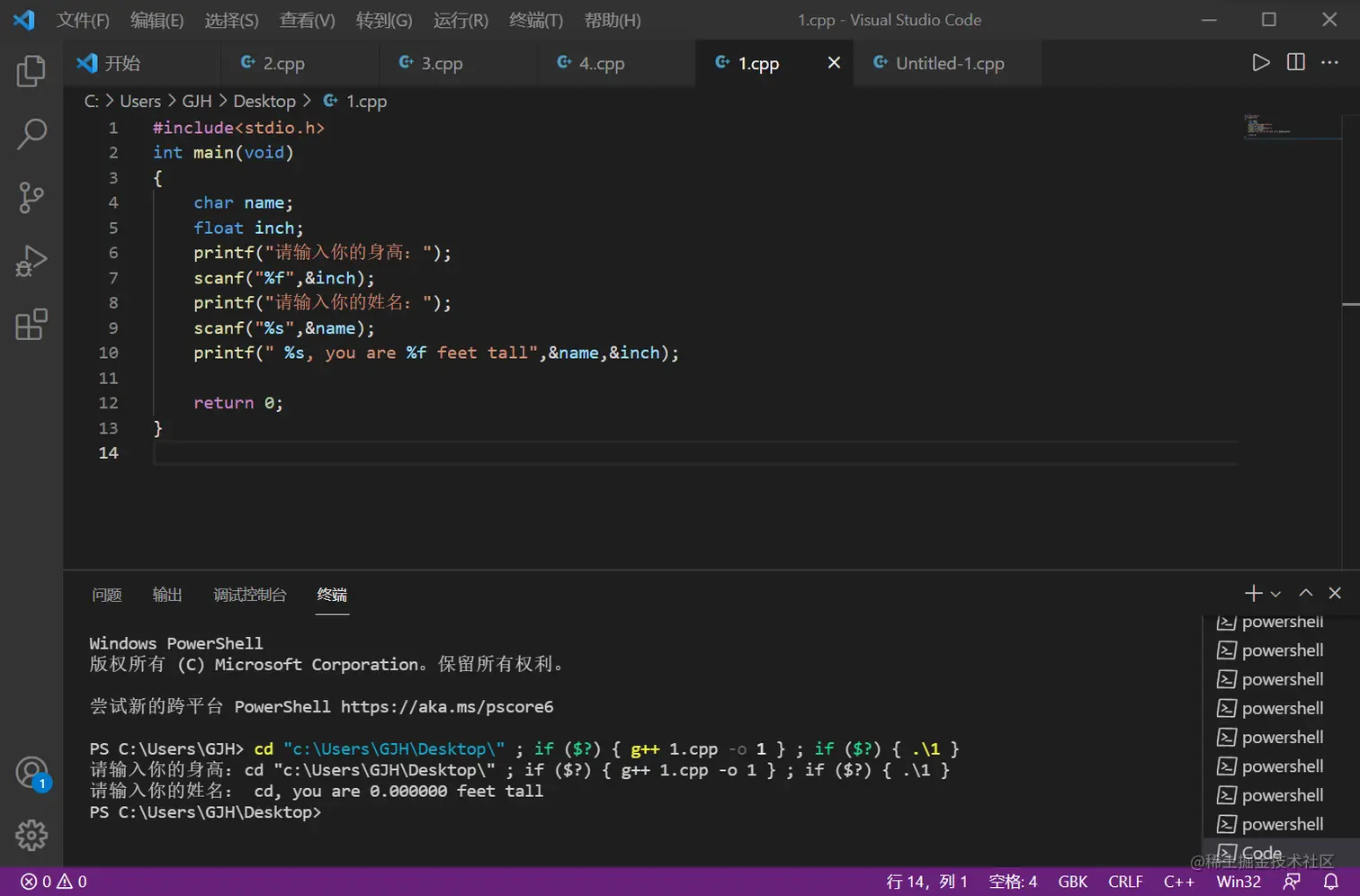Click breadcrumb segment GJH

pyautogui.click(x=197, y=102)
